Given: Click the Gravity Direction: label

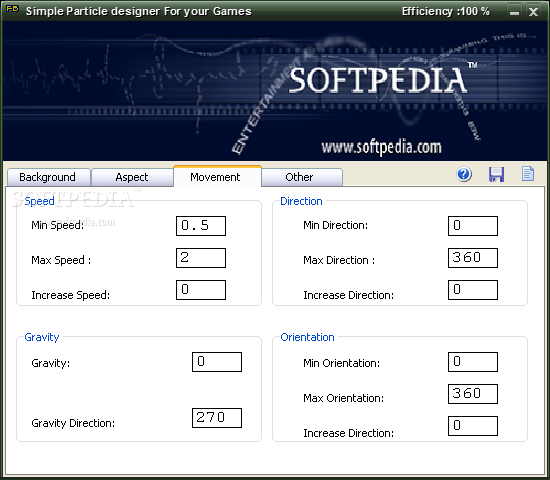Looking at the screenshot, I should [x=73, y=423].
